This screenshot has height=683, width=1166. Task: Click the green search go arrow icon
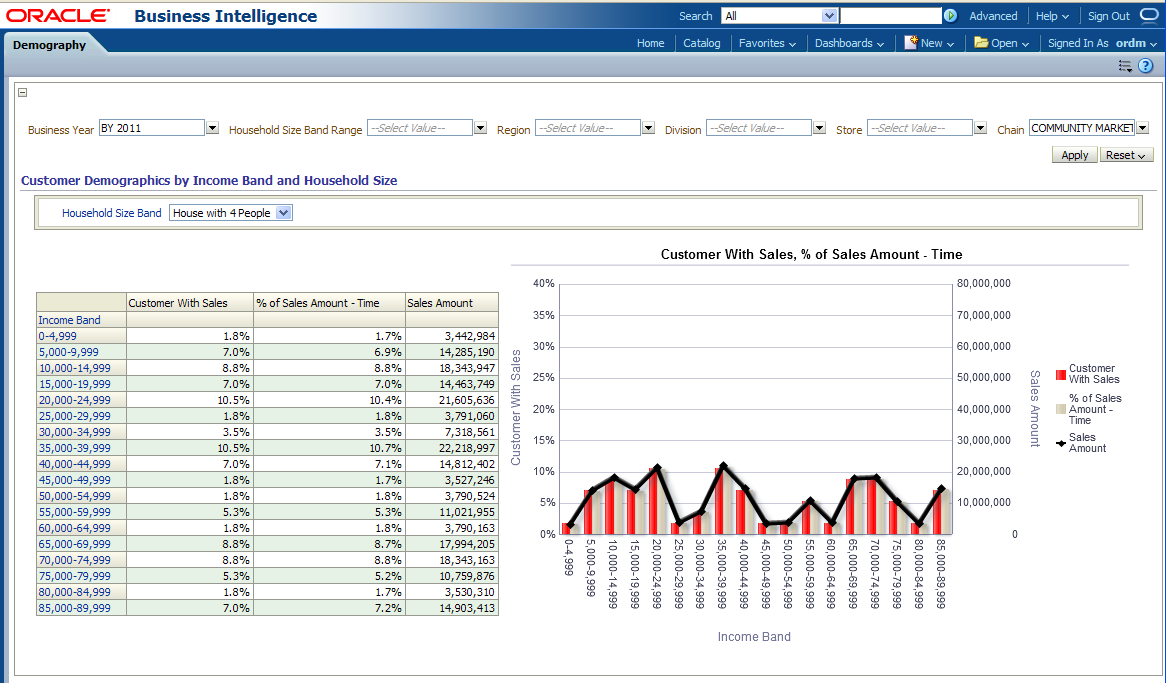[950, 16]
